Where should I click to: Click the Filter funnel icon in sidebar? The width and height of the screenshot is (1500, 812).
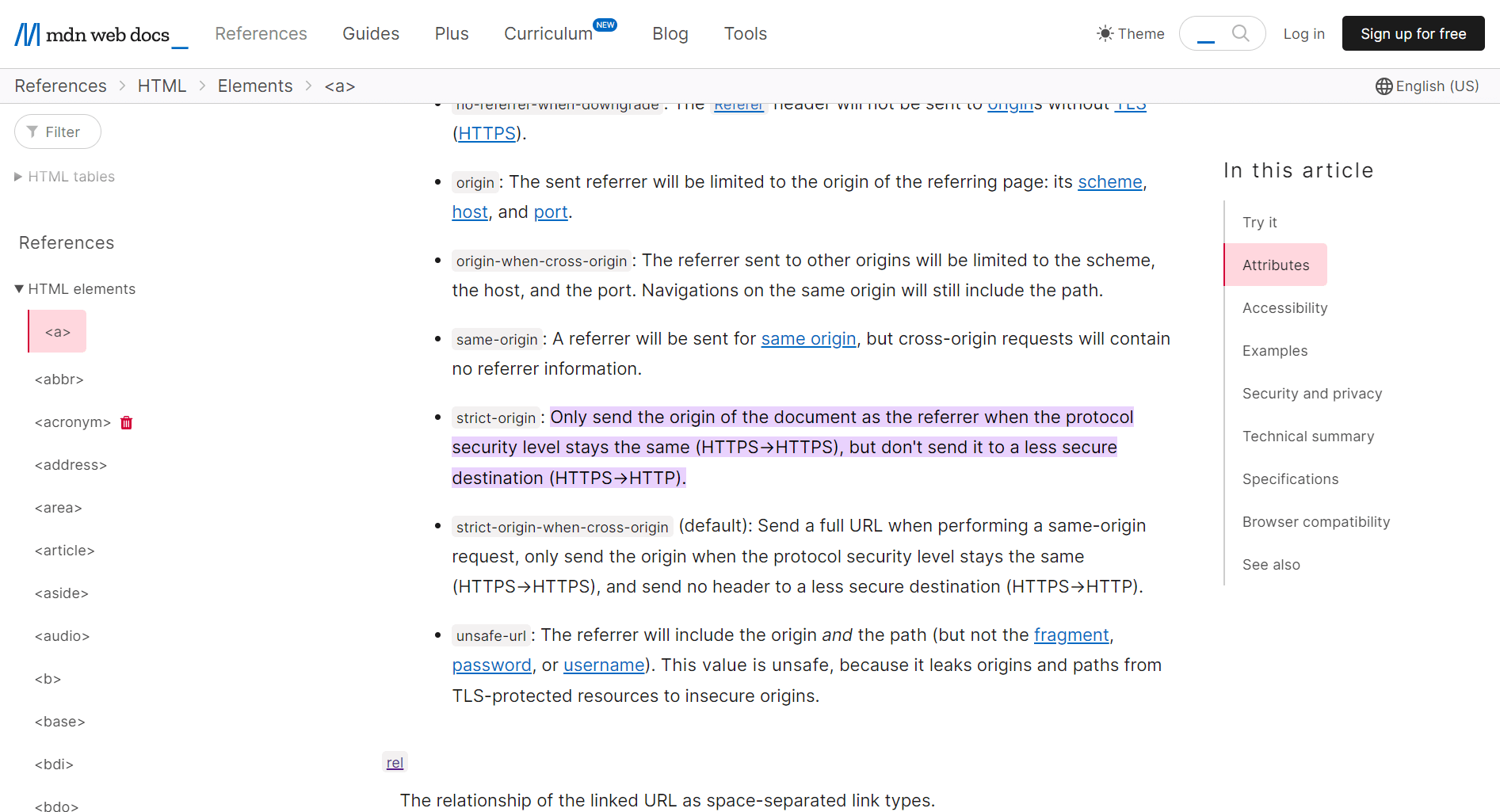pyautogui.click(x=32, y=132)
